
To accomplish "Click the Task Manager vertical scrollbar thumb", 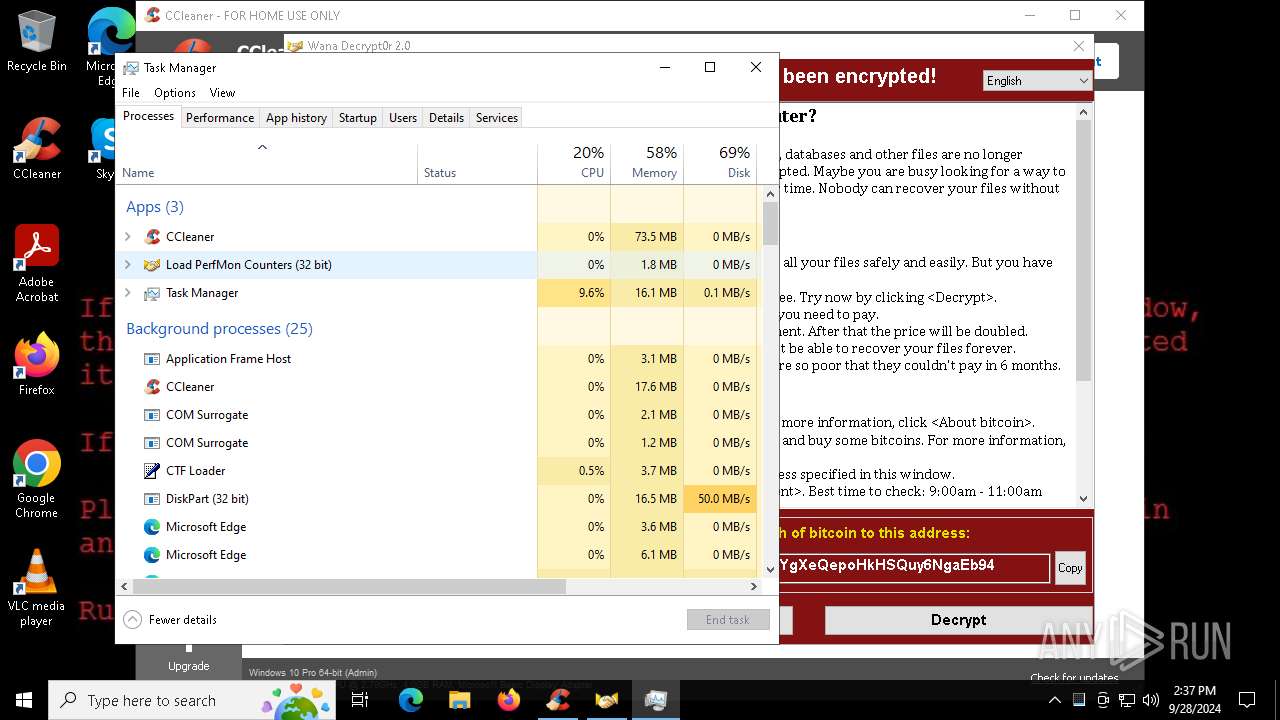I will click(770, 224).
